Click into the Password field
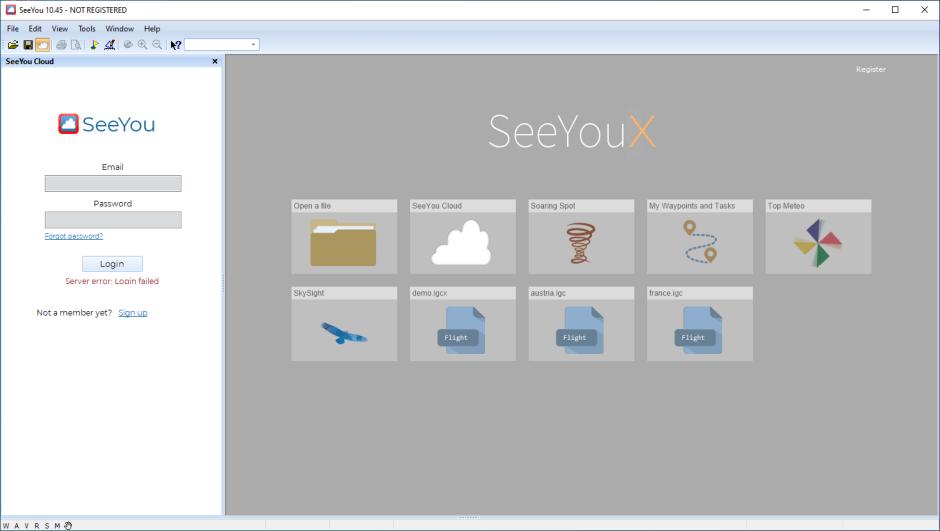The width and height of the screenshot is (940, 531). pyautogui.click(x=113, y=220)
